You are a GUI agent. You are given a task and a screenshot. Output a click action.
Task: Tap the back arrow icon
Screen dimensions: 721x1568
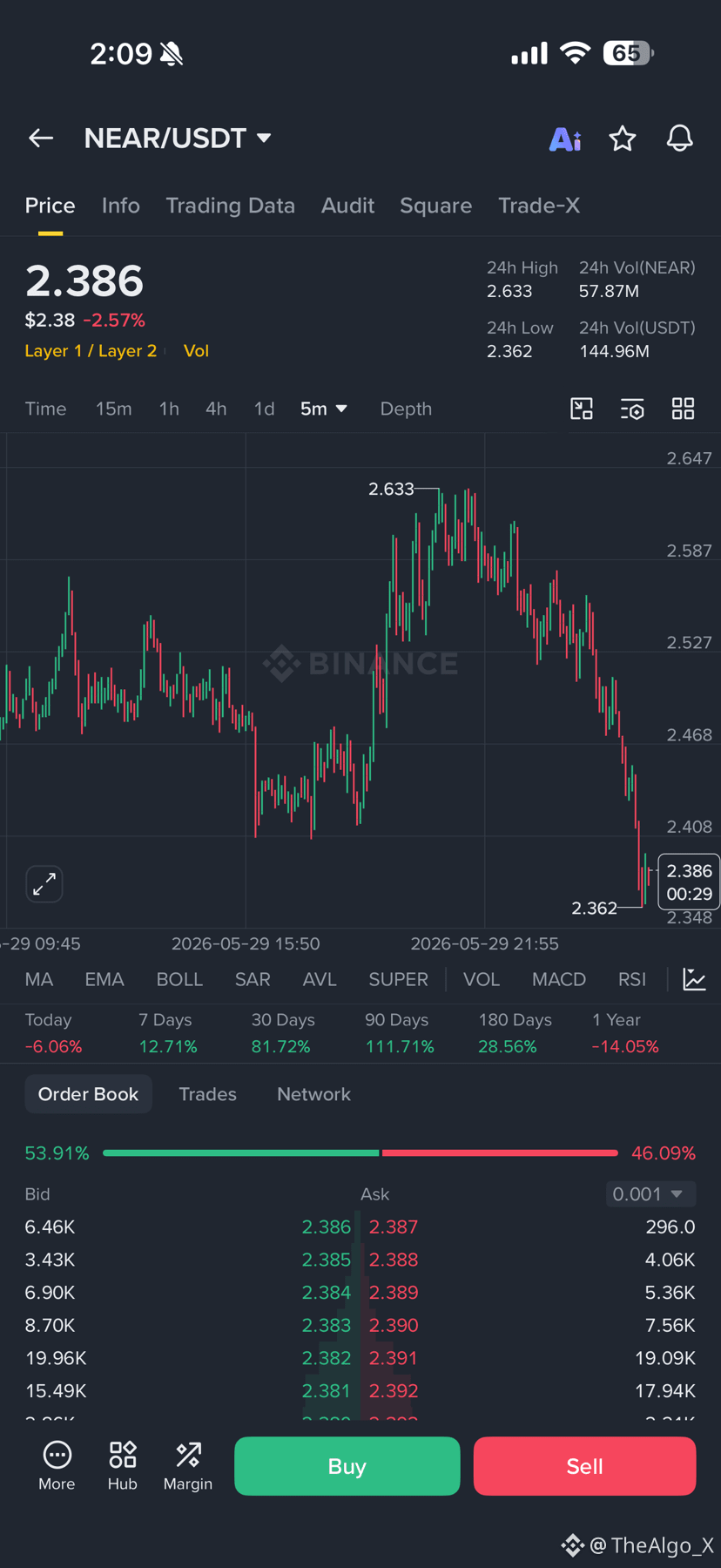point(41,138)
